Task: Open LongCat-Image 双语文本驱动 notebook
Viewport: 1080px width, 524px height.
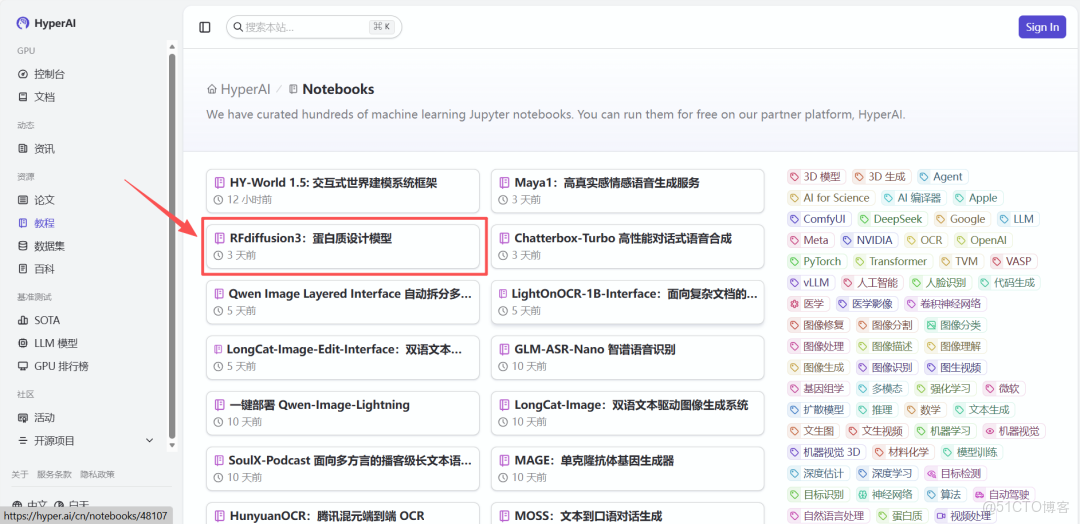Action: coord(627,412)
